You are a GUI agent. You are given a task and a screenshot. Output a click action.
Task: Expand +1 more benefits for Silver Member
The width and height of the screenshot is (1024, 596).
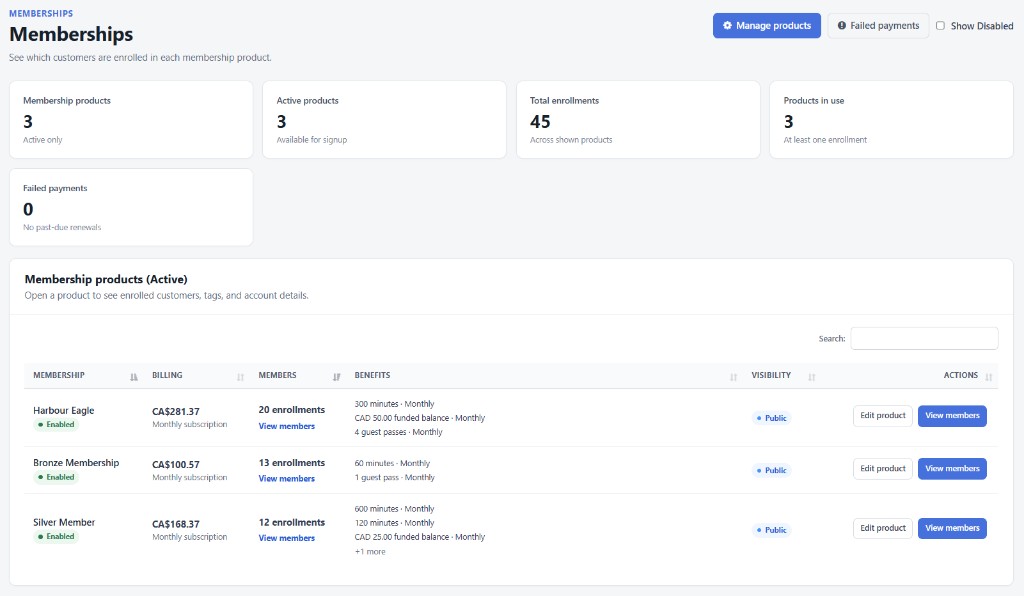(x=370, y=552)
